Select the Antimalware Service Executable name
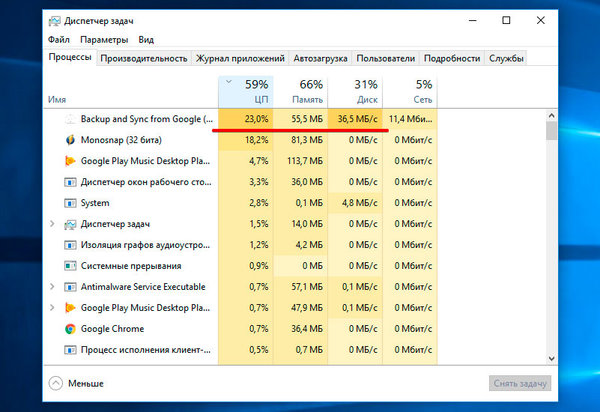This screenshot has width=600, height=412. [143, 287]
